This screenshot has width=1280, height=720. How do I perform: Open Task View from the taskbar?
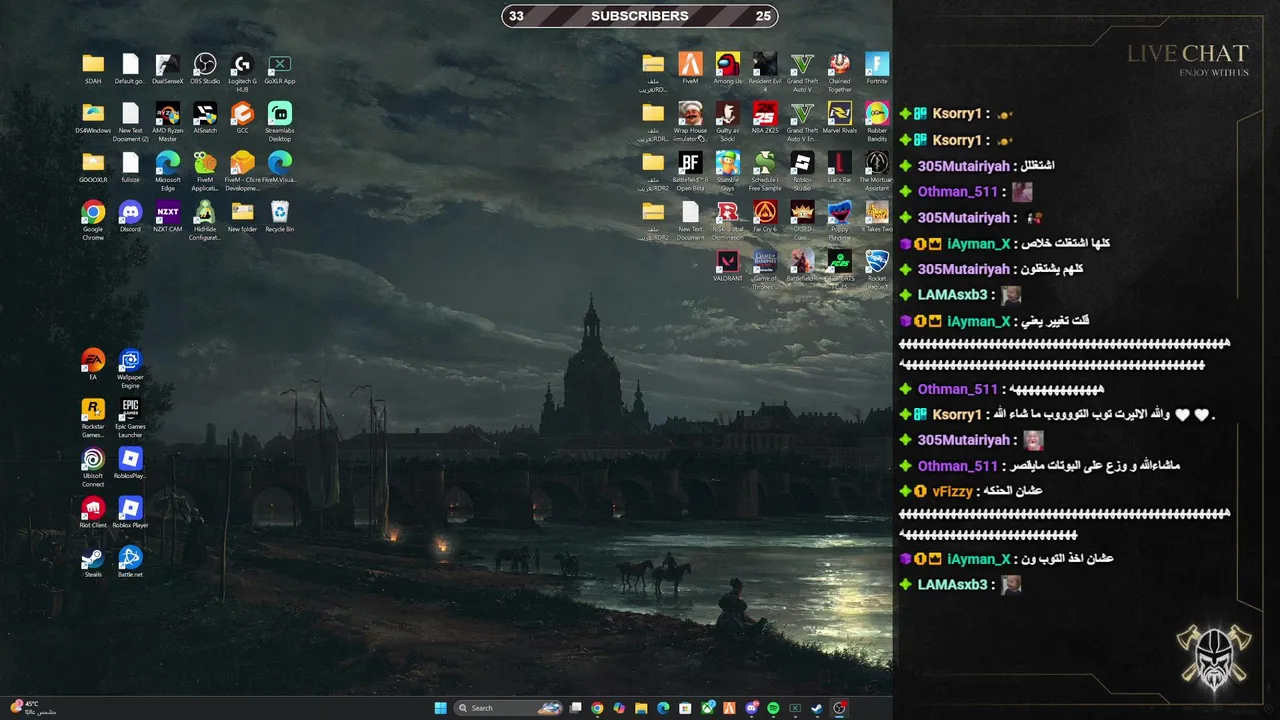[x=575, y=708]
